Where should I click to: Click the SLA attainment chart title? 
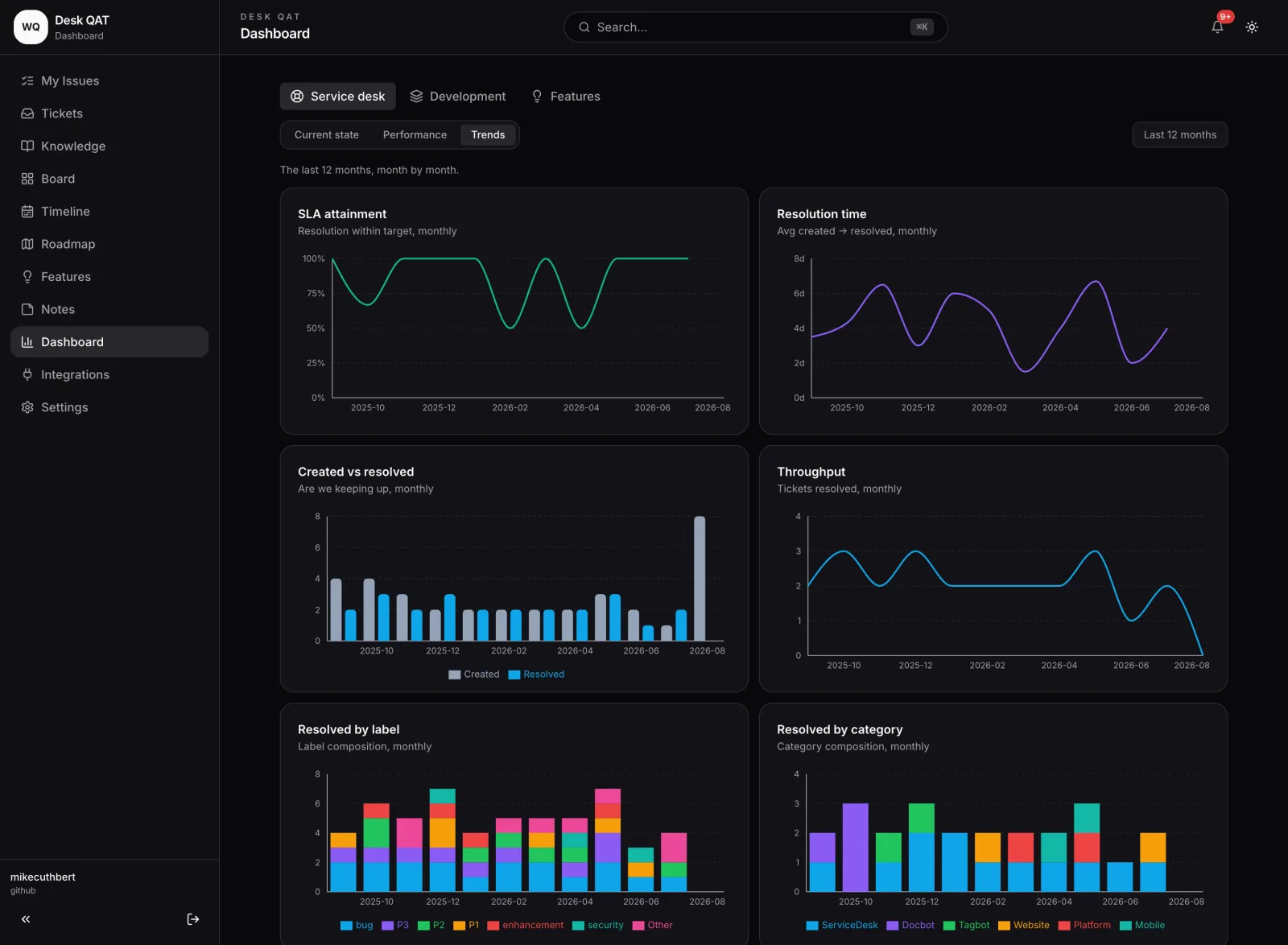[342, 214]
